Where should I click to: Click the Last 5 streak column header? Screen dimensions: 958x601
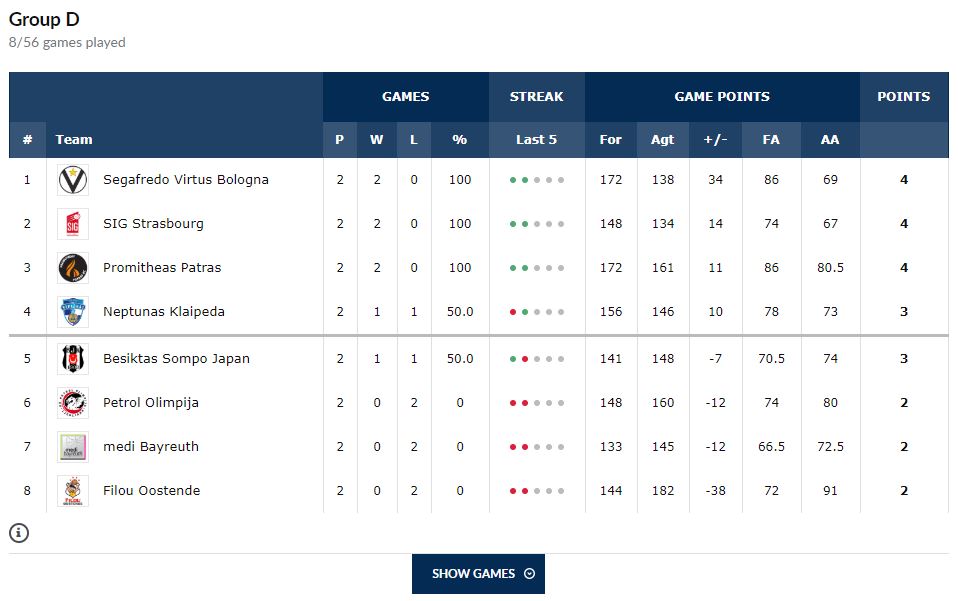coord(536,140)
